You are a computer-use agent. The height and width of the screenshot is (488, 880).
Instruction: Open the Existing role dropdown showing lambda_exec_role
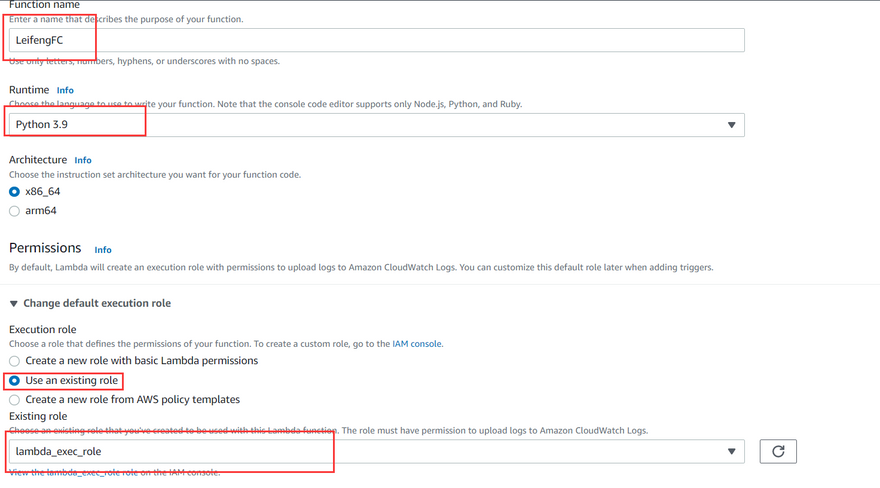click(376, 451)
